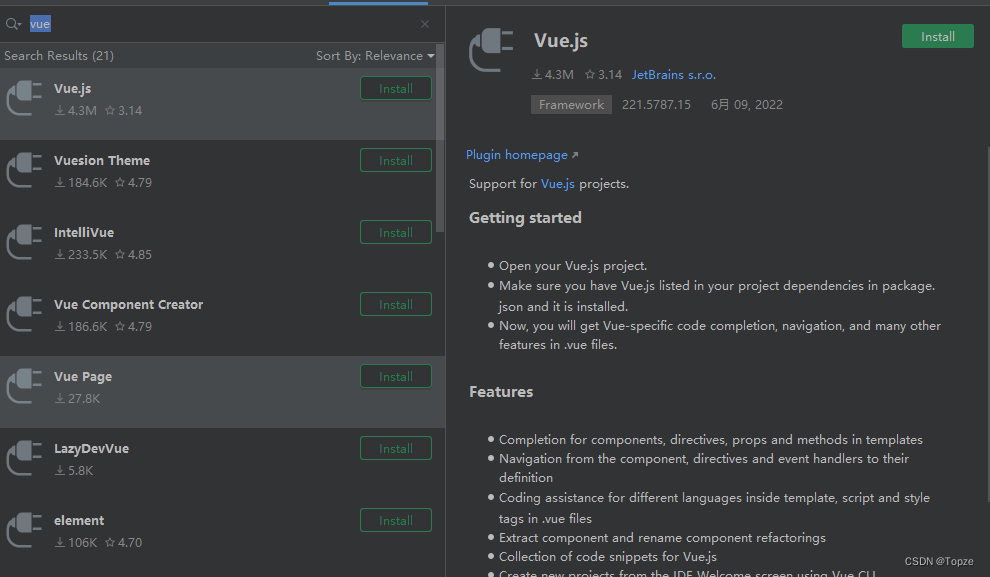
Task: Click the Search Results (21) header
Action: (x=59, y=56)
